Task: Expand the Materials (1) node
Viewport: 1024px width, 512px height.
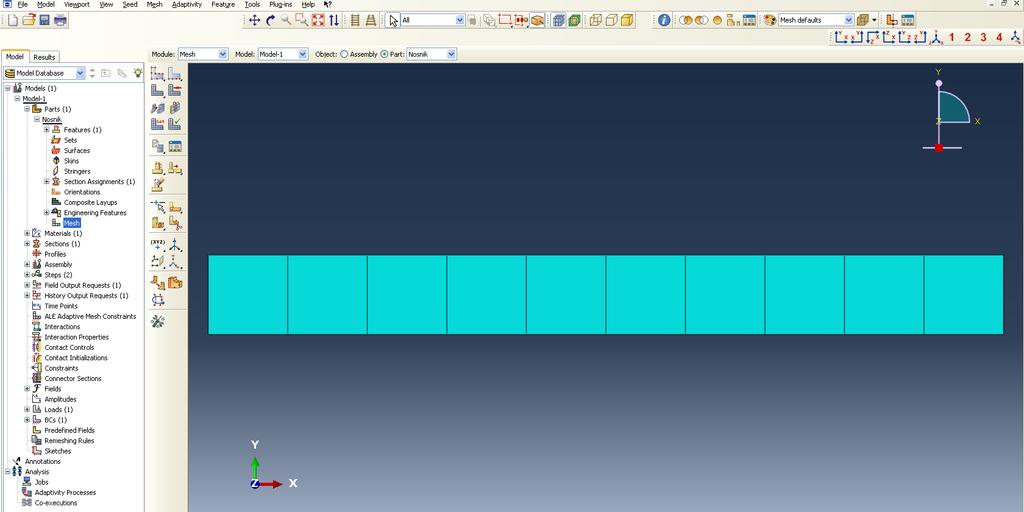Action: pos(27,233)
